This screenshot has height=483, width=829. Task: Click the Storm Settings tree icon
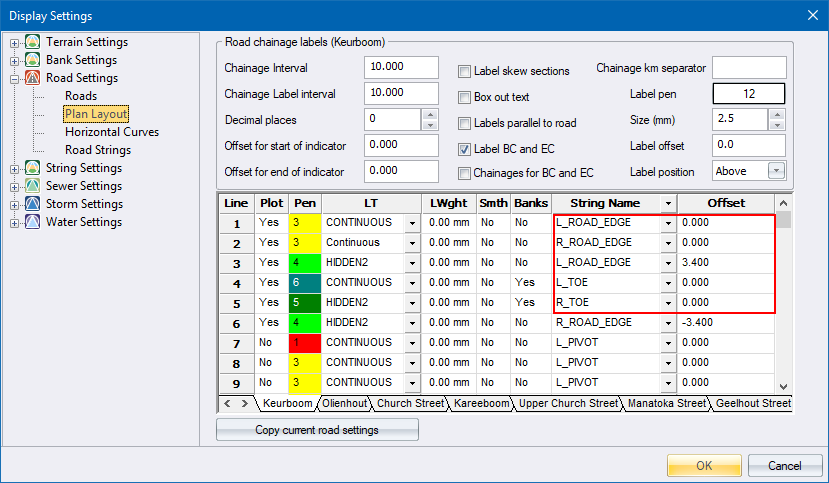(x=33, y=204)
